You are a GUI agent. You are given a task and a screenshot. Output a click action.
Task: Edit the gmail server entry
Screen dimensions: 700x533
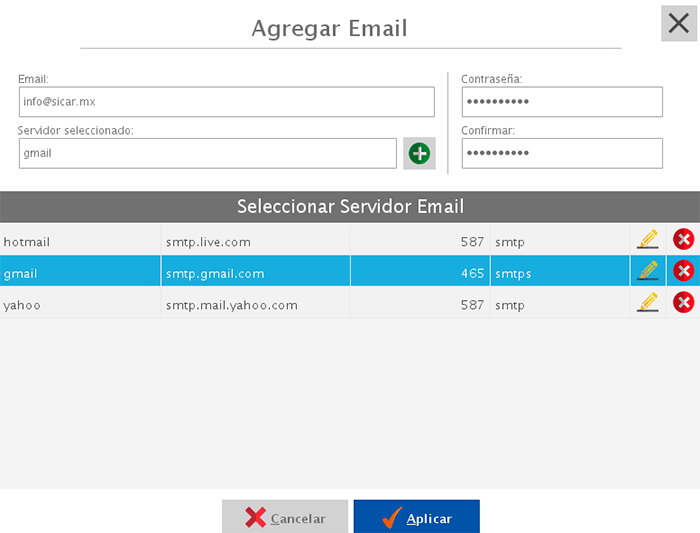click(648, 271)
